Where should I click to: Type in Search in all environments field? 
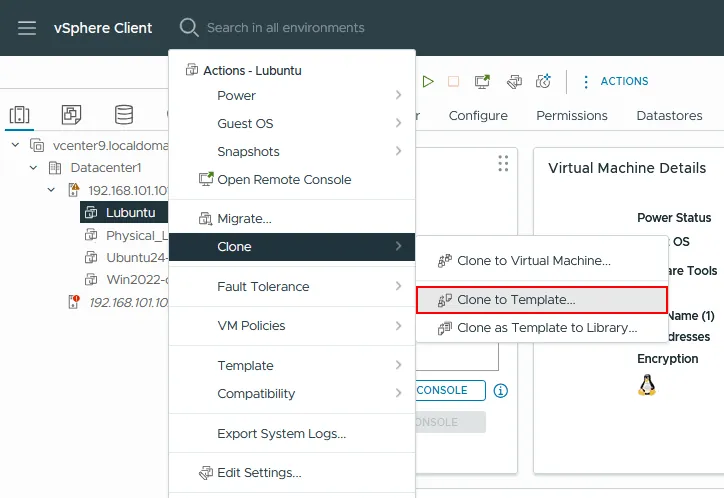click(285, 28)
